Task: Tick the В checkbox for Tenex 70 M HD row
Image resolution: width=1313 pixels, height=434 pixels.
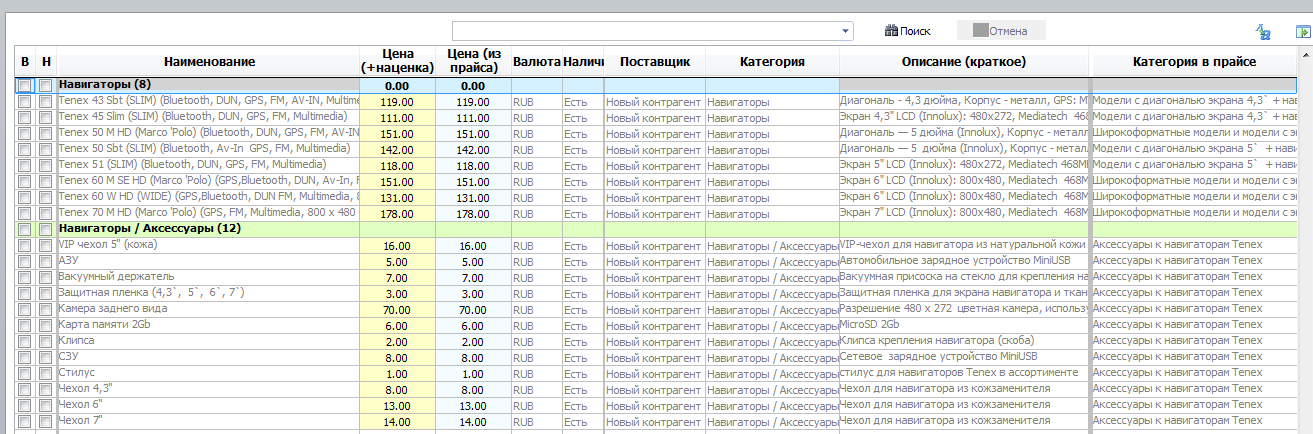Action: pyautogui.click(x=24, y=213)
